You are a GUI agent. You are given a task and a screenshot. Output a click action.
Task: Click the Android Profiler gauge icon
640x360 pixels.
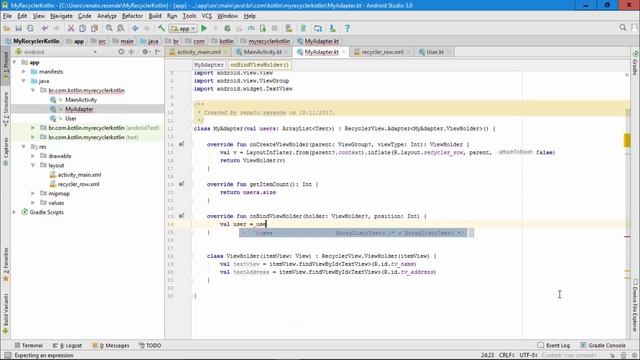251,28
